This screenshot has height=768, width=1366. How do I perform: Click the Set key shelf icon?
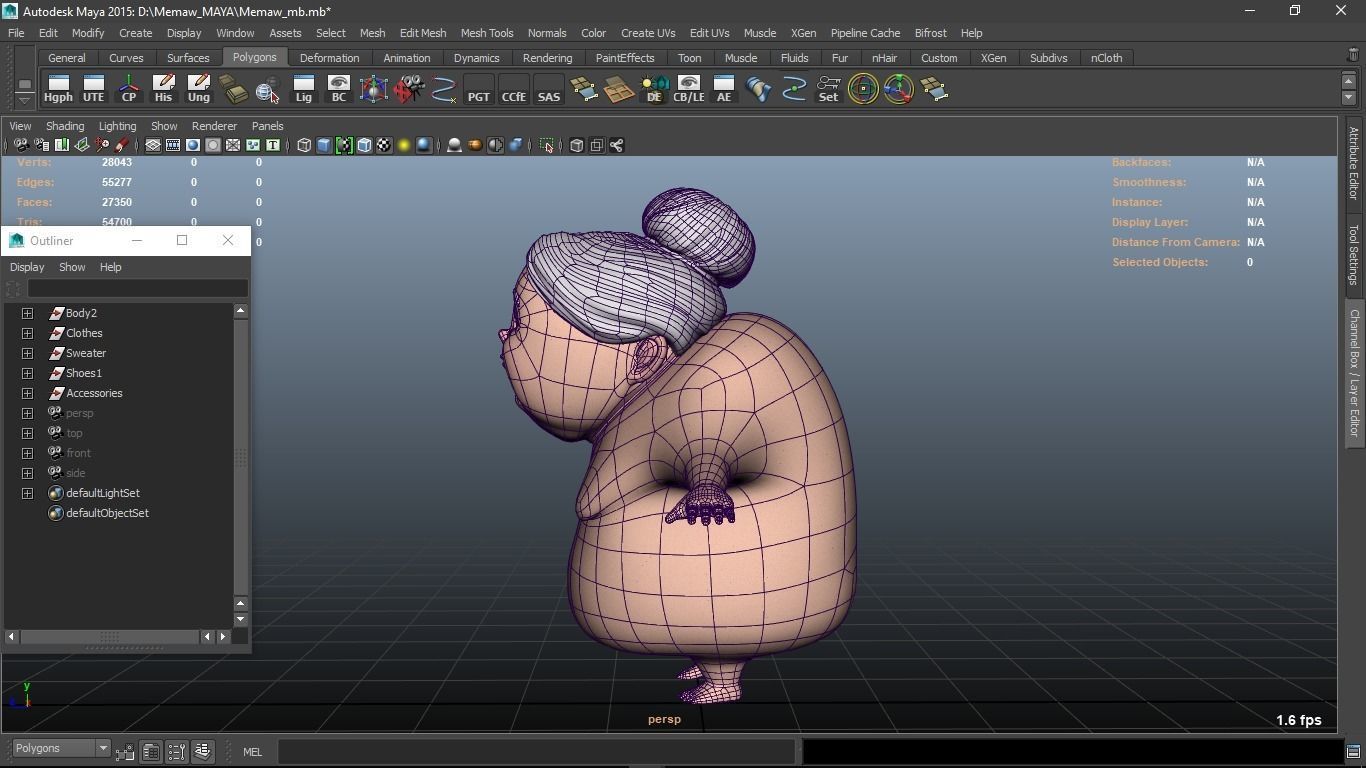[828, 89]
